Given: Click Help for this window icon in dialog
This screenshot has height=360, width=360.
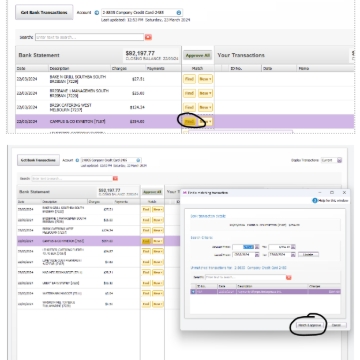Looking at the screenshot, I should point(315,201).
